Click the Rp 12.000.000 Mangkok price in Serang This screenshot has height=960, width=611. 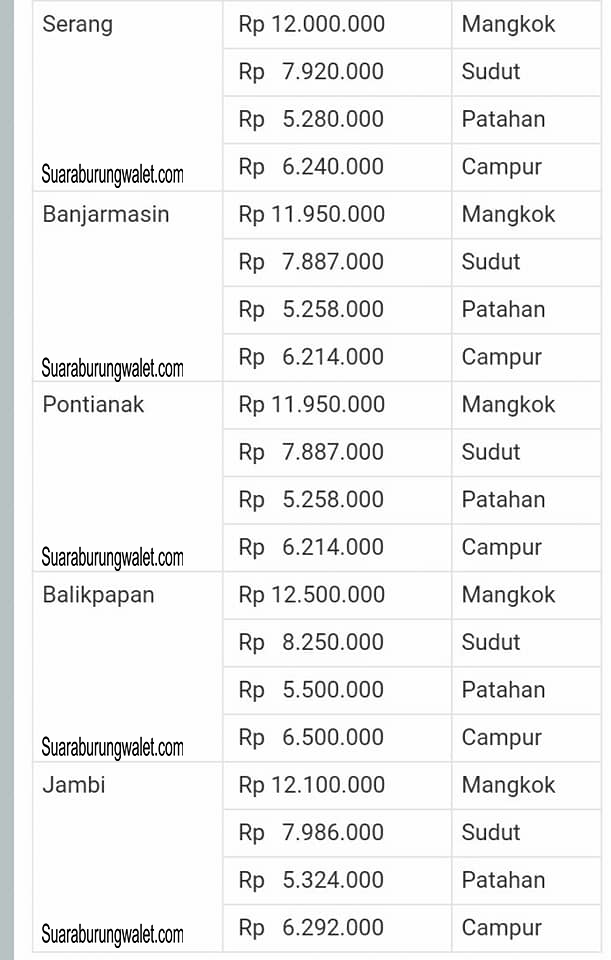click(x=312, y=24)
